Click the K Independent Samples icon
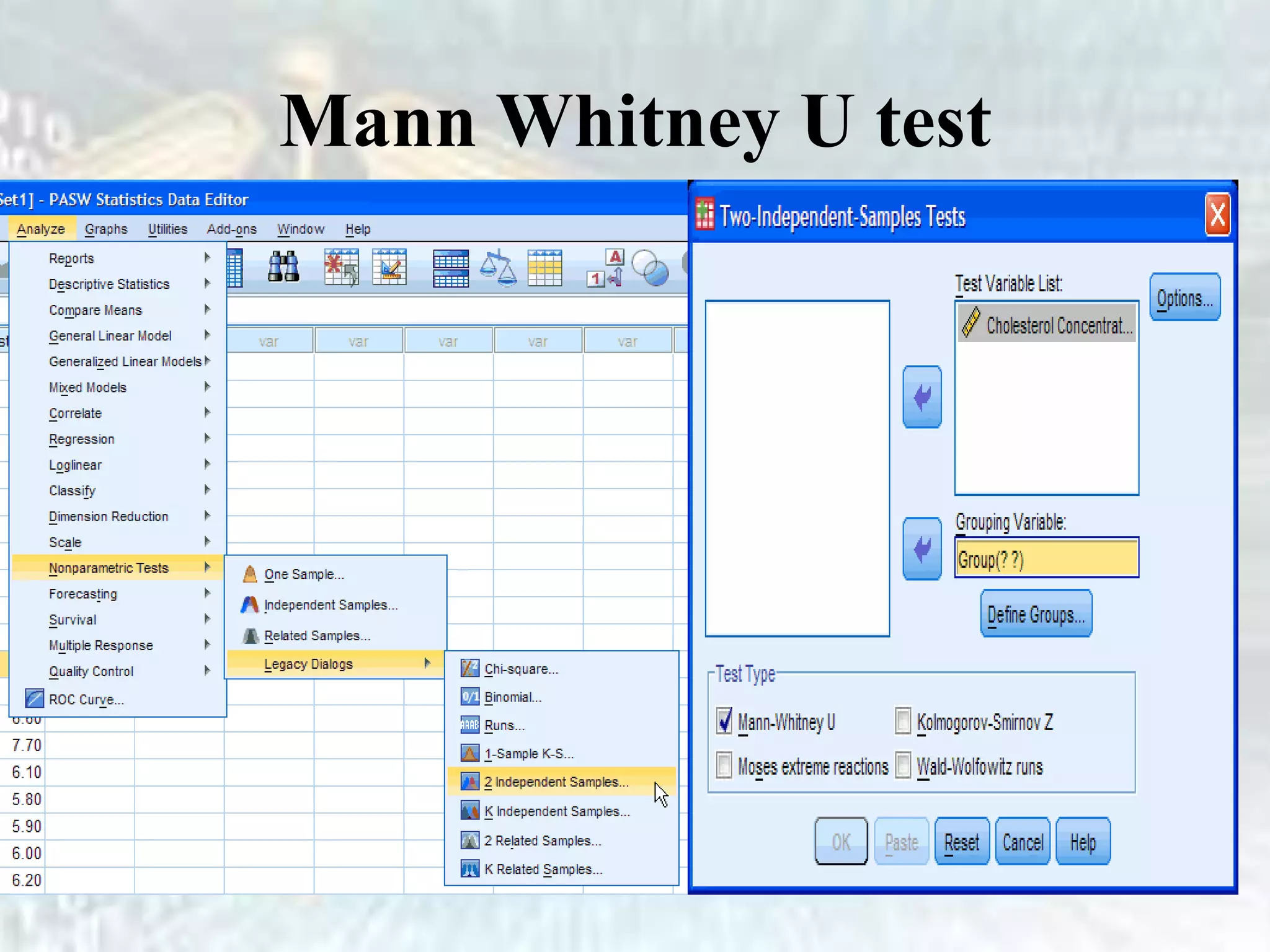The image size is (1270, 952). click(x=470, y=811)
